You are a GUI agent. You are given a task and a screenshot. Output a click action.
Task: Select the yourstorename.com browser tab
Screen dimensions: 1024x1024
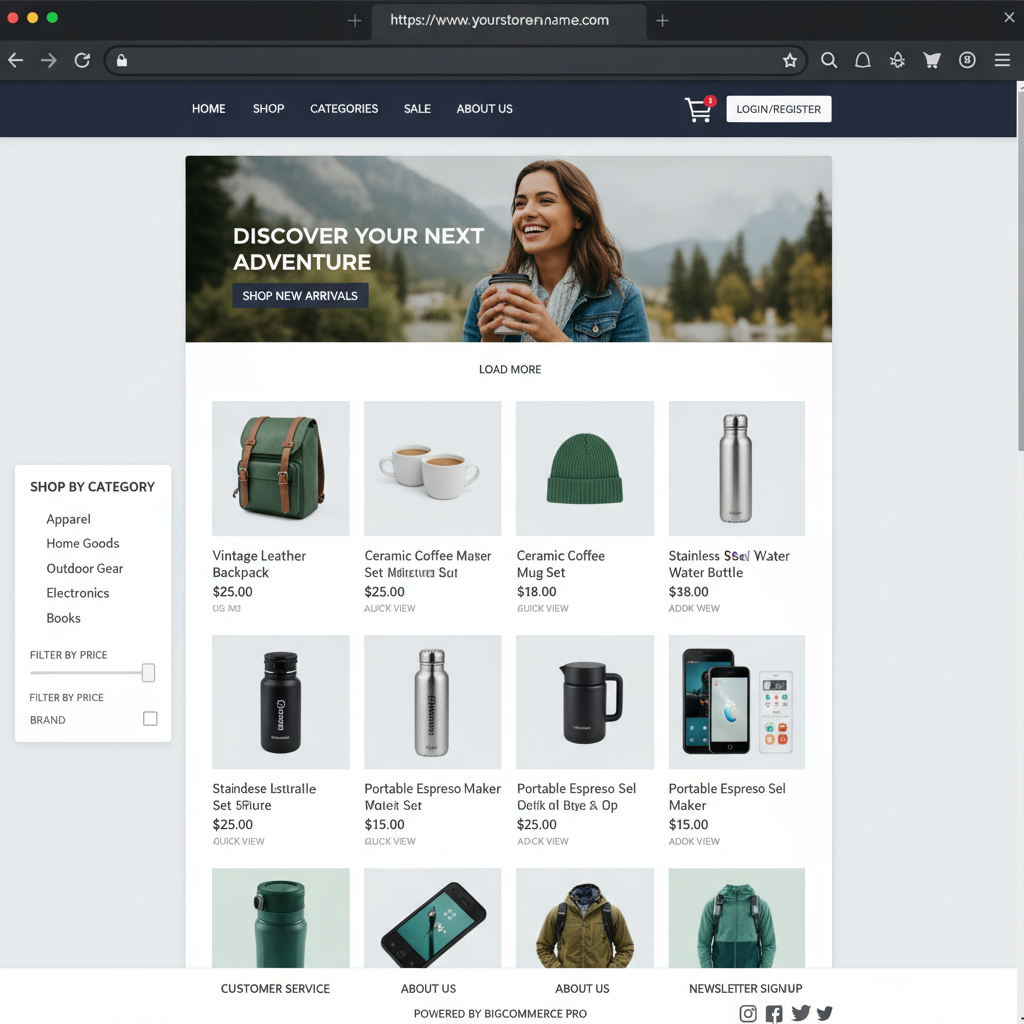pos(509,21)
